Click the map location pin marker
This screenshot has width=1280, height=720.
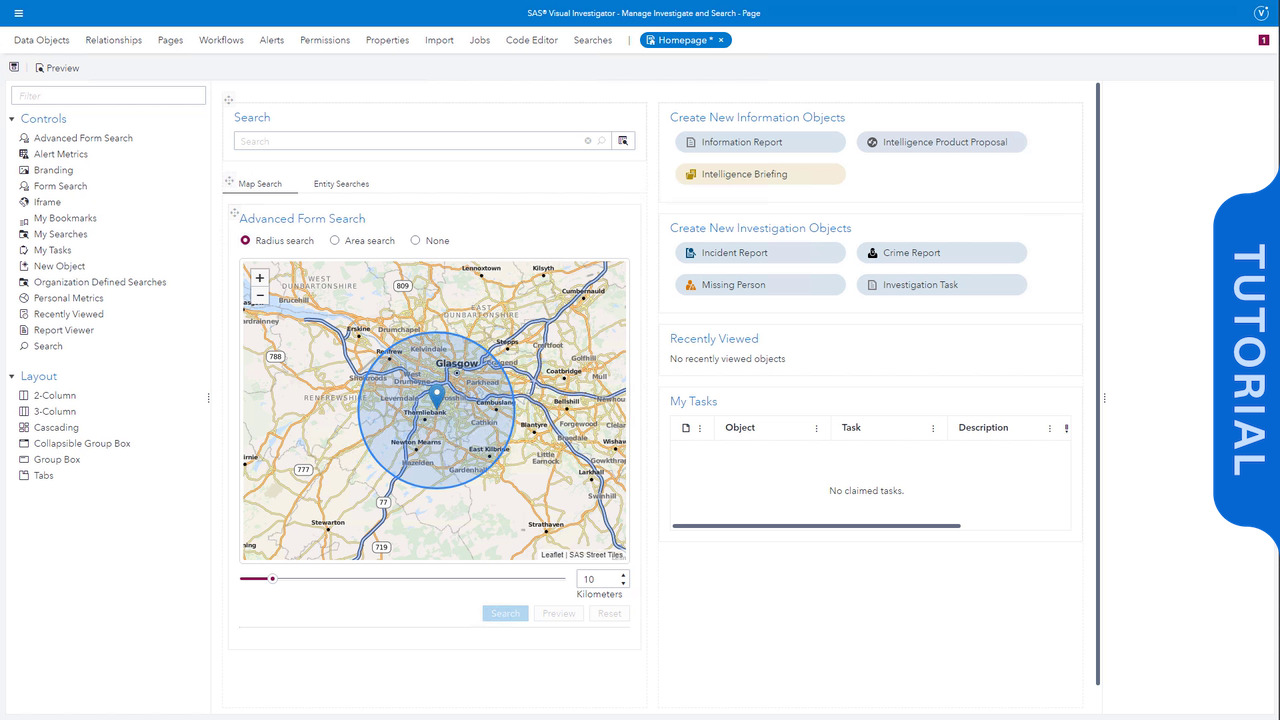click(x=436, y=396)
